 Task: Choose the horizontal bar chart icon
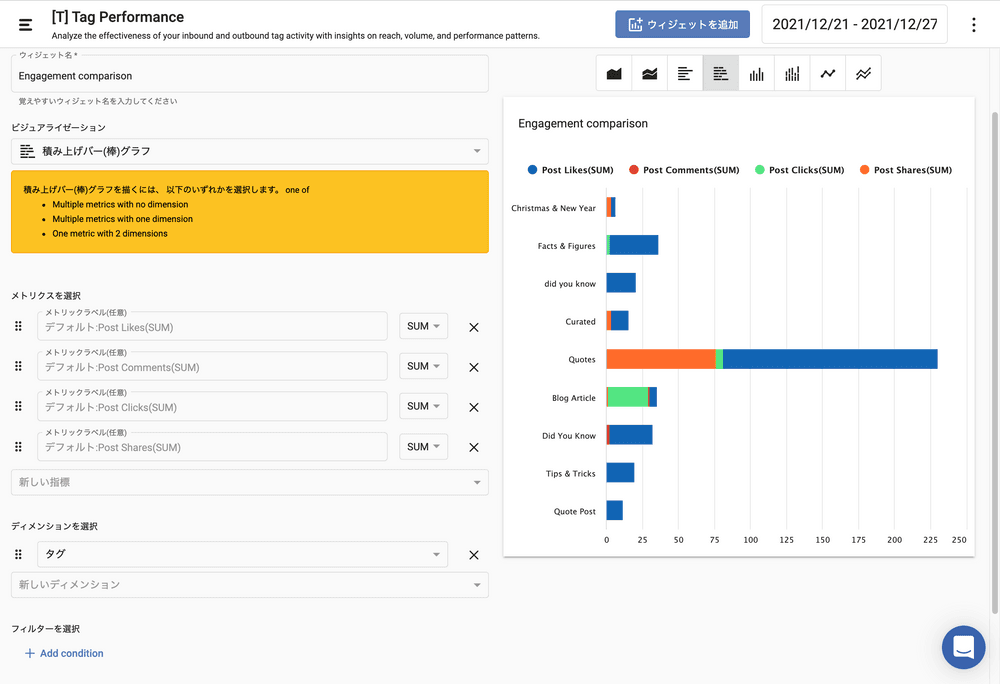click(685, 74)
